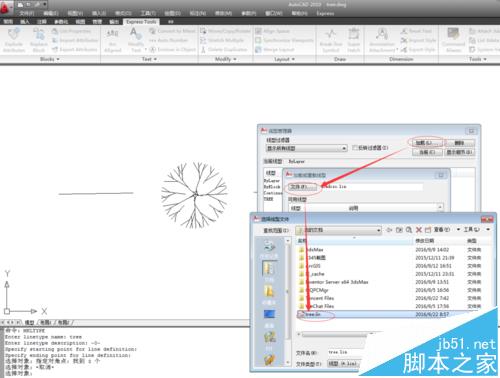Open the Views dropdown in file dialog
Image resolution: width=500 pixels, height=378 pixels.
click(x=447, y=230)
